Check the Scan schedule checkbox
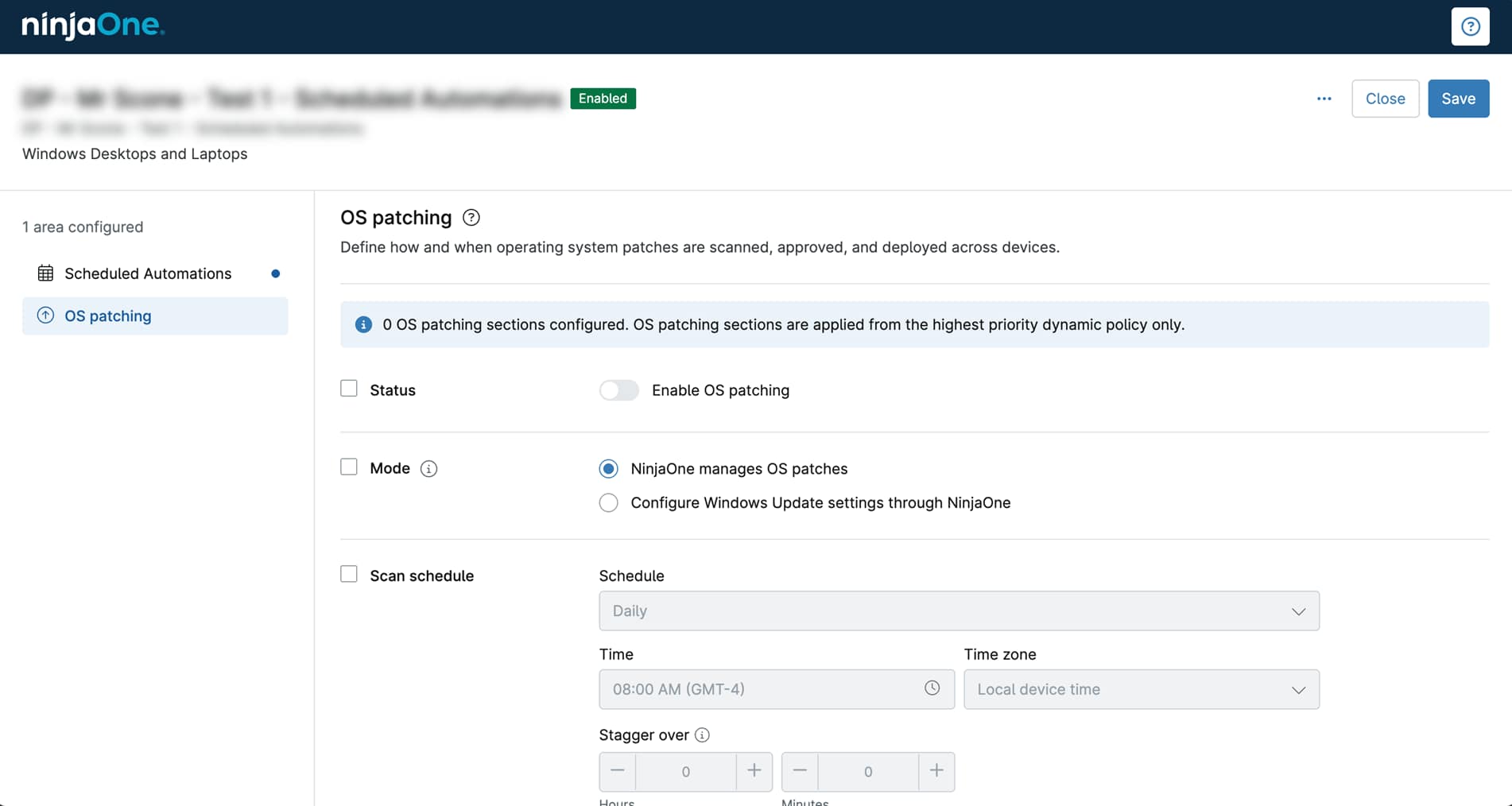Screen dimensions: 1512x806 tap(349, 574)
